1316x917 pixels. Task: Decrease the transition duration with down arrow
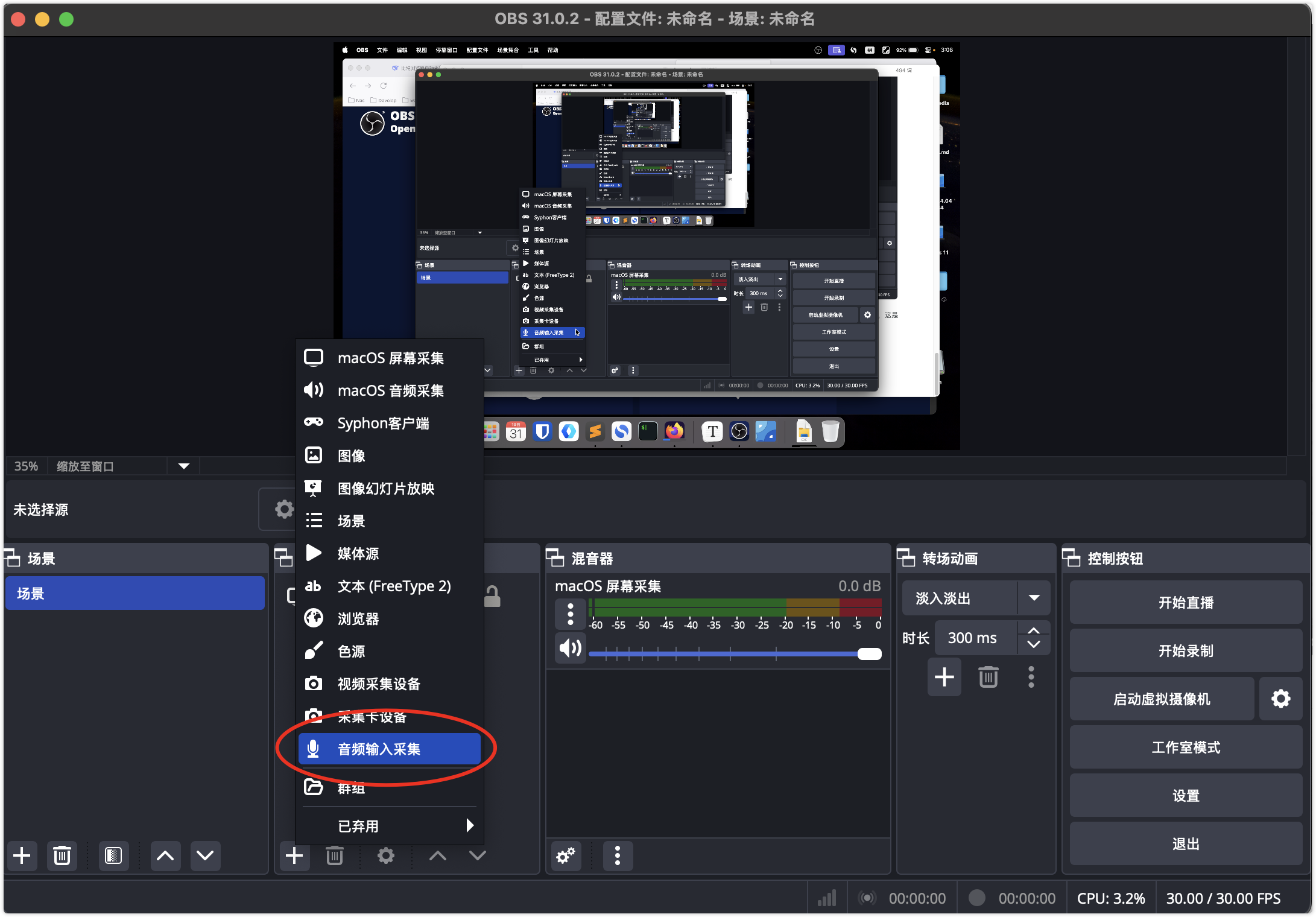click(x=1034, y=645)
